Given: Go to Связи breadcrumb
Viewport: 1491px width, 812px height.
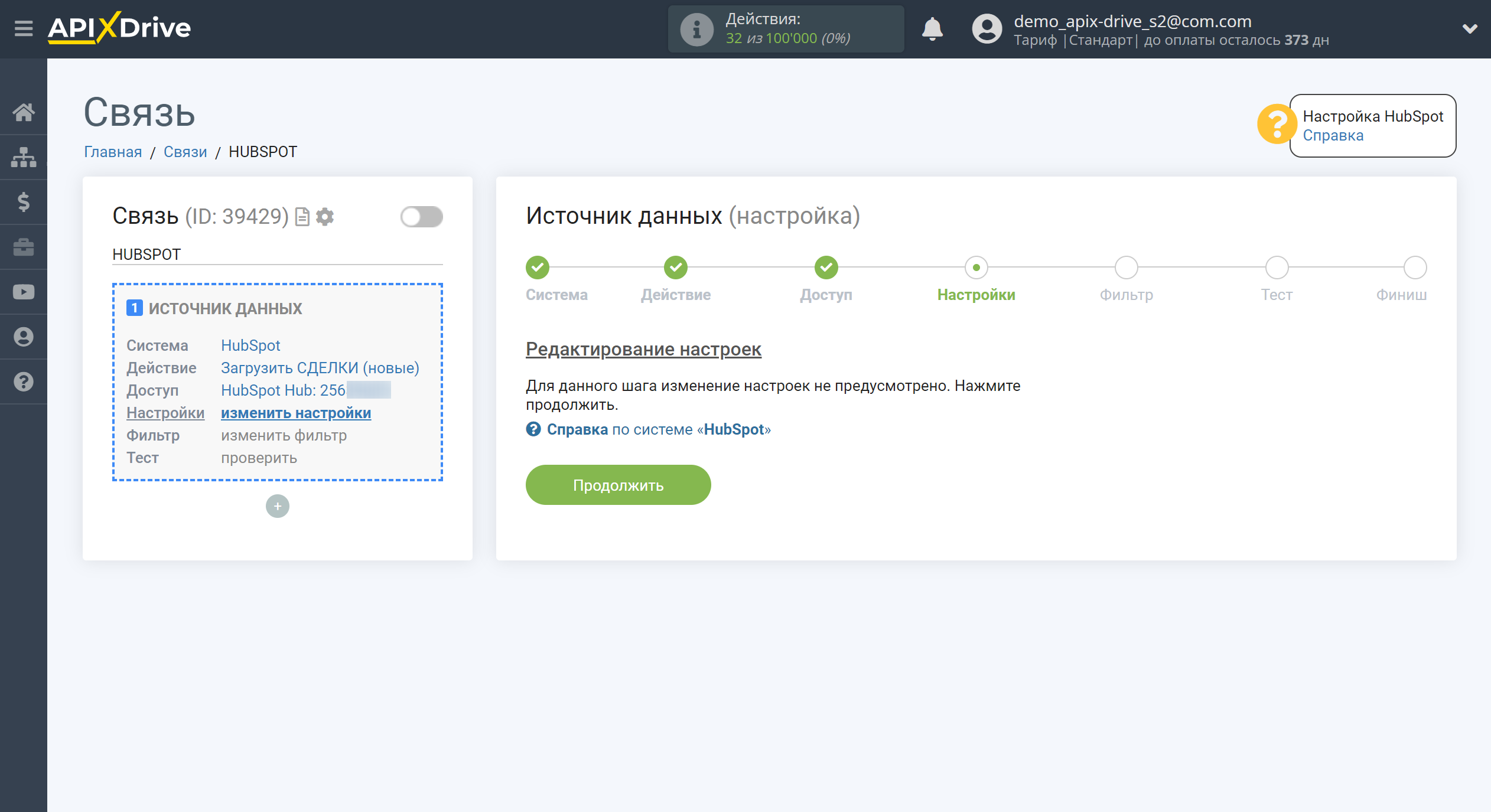Looking at the screenshot, I should 185,152.
